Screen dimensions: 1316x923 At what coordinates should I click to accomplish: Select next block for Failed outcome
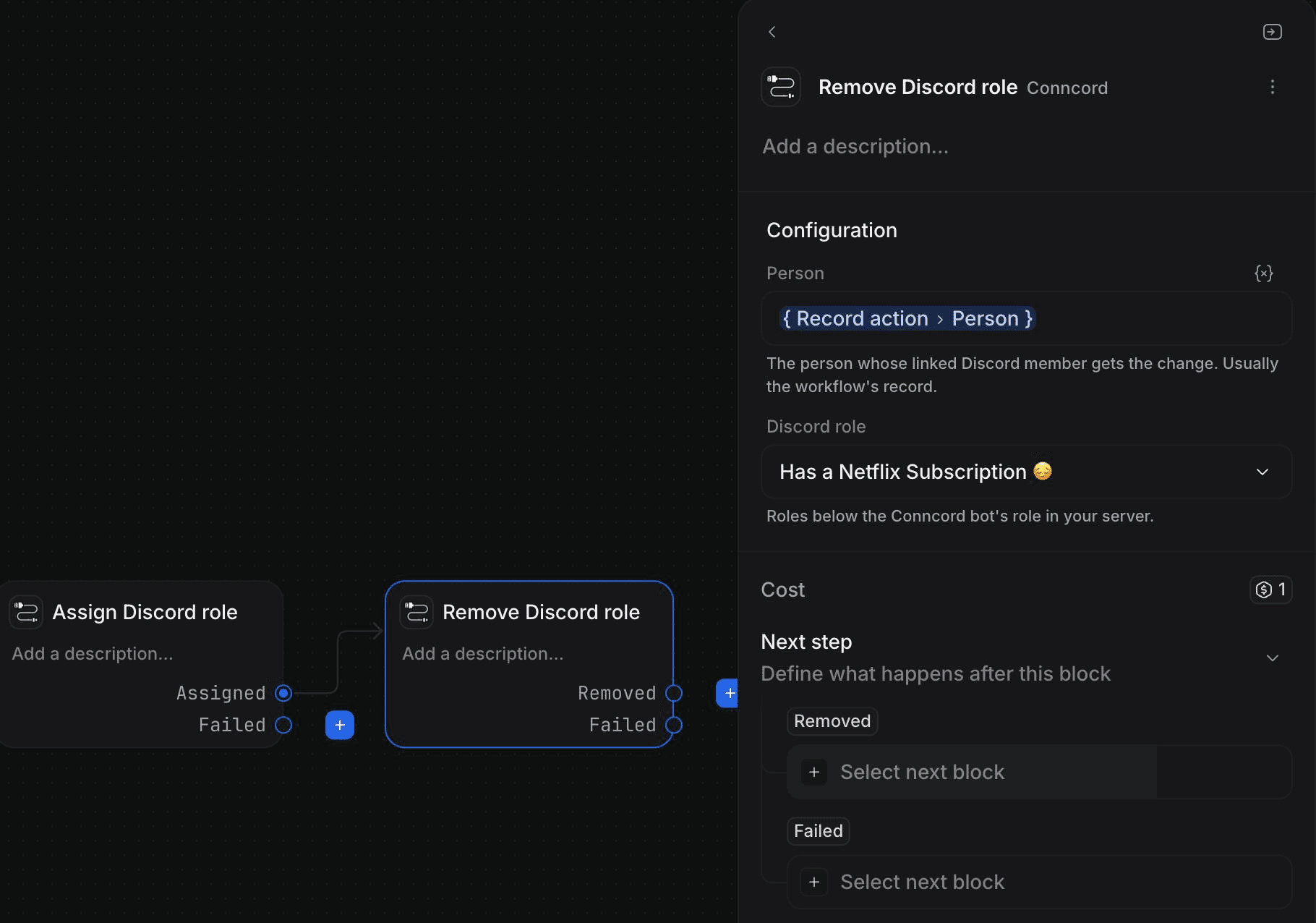coord(1039,882)
